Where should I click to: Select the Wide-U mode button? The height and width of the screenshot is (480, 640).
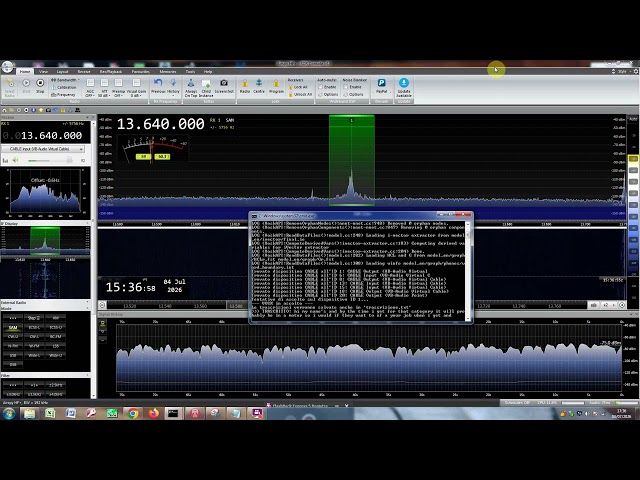point(56,356)
